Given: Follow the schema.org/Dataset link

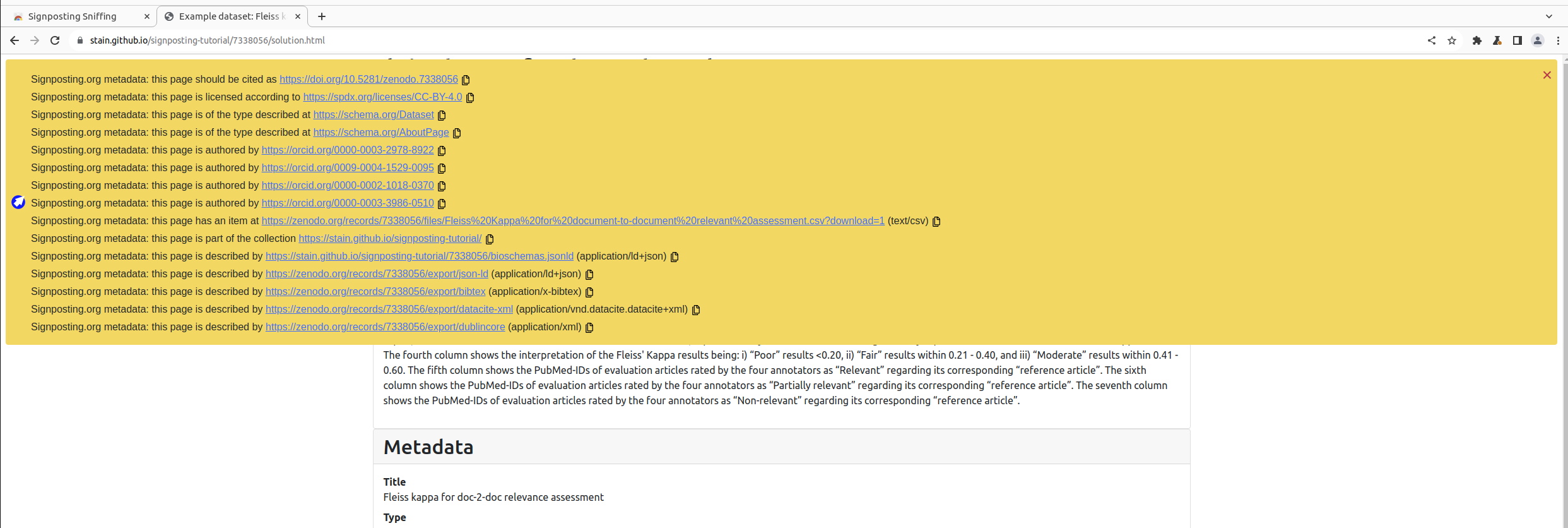Looking at the screenshot, I should (374, 115).
